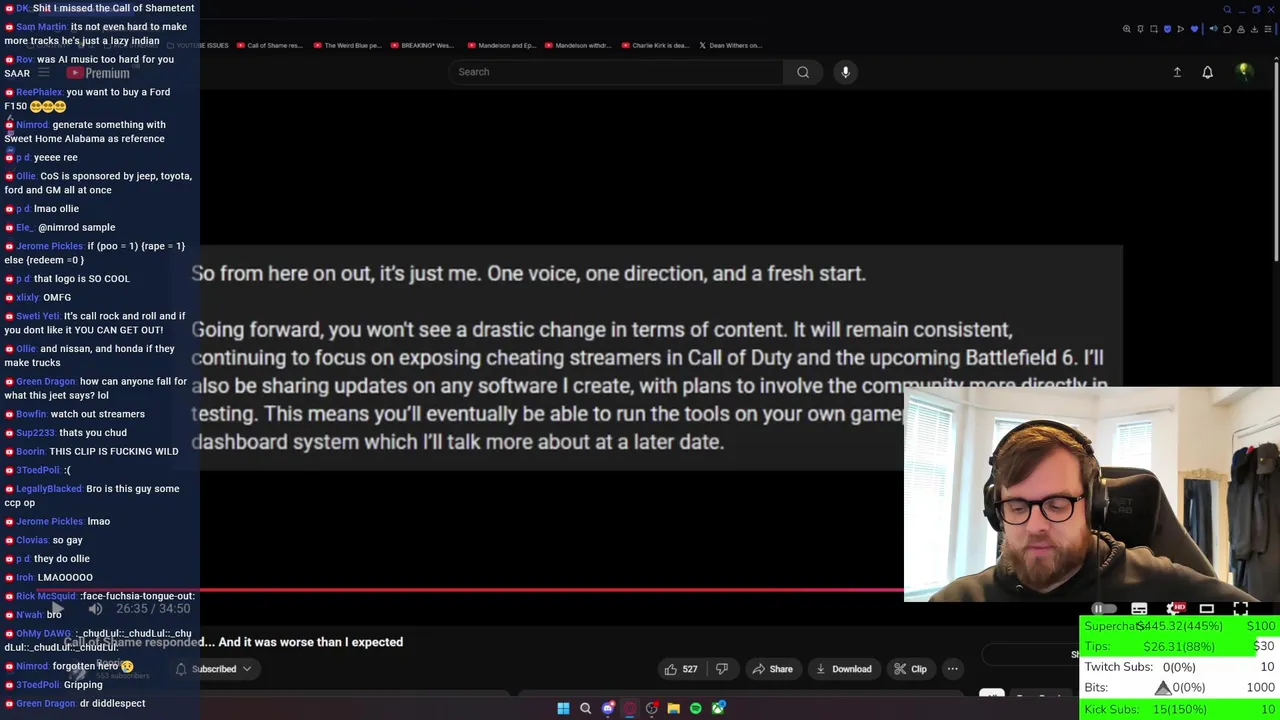The image size is (1280, 720).
Task: Click the blue heart bookmark icon
Action: (x=1194, y=29)
